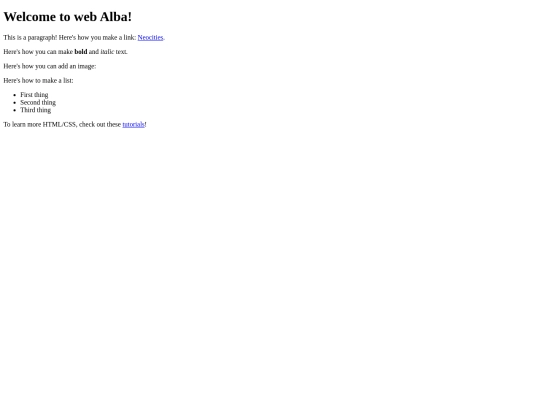Click the 'Here's how you can add an image:' text

point(50,66)
